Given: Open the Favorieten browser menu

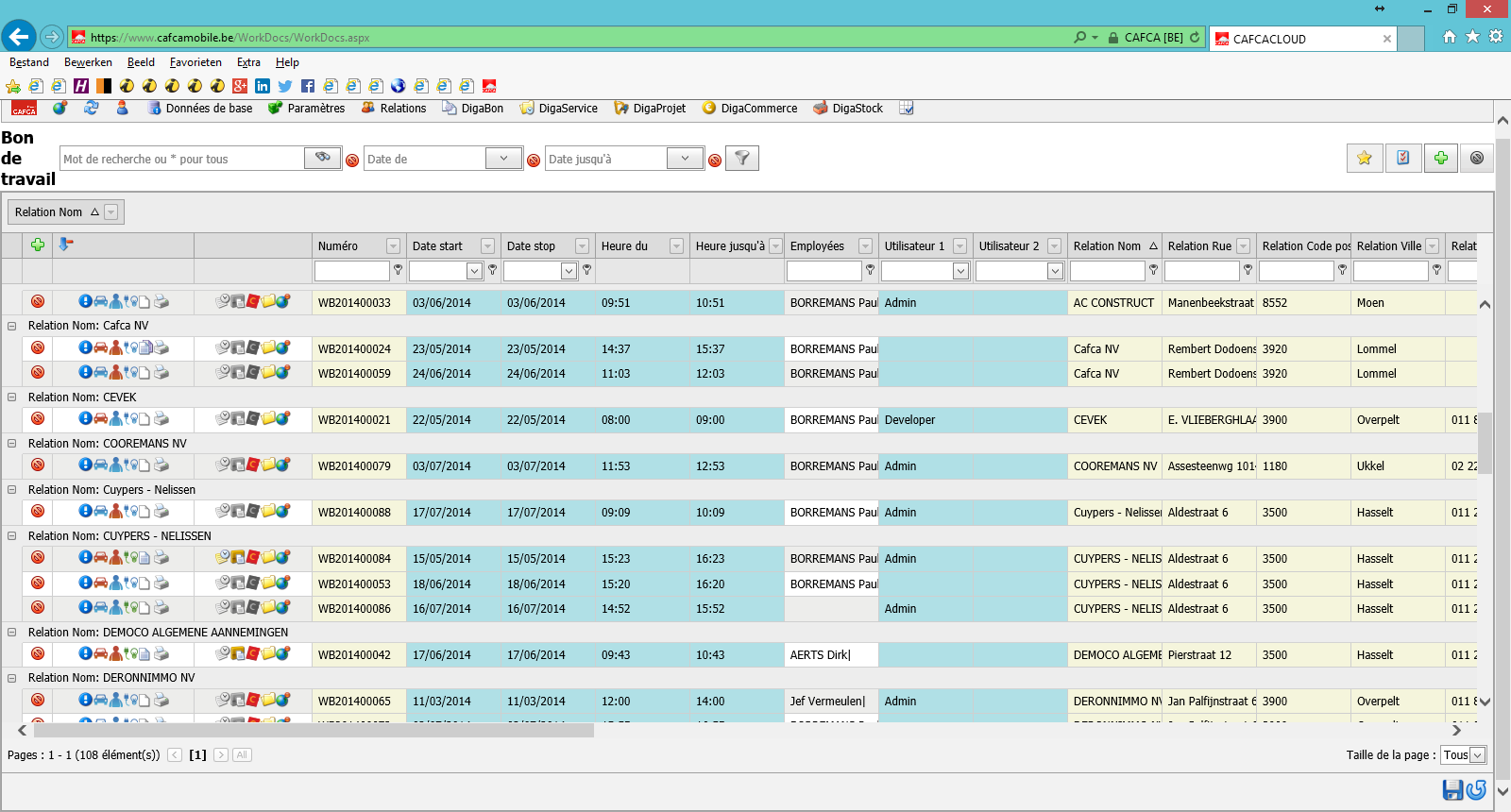Looking at the screenshot, I should [195, 62].
